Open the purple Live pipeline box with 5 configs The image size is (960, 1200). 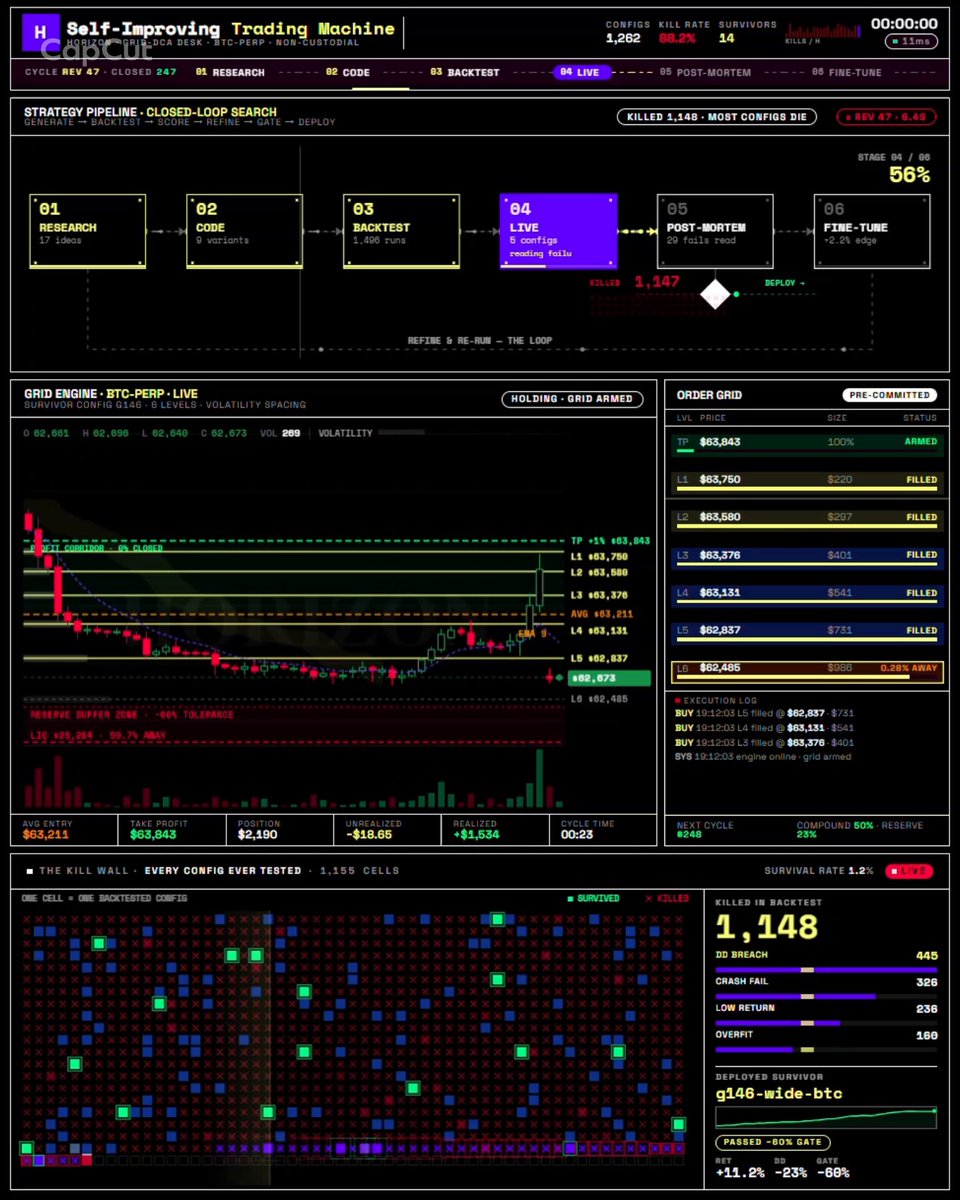(x=558, y=231)
